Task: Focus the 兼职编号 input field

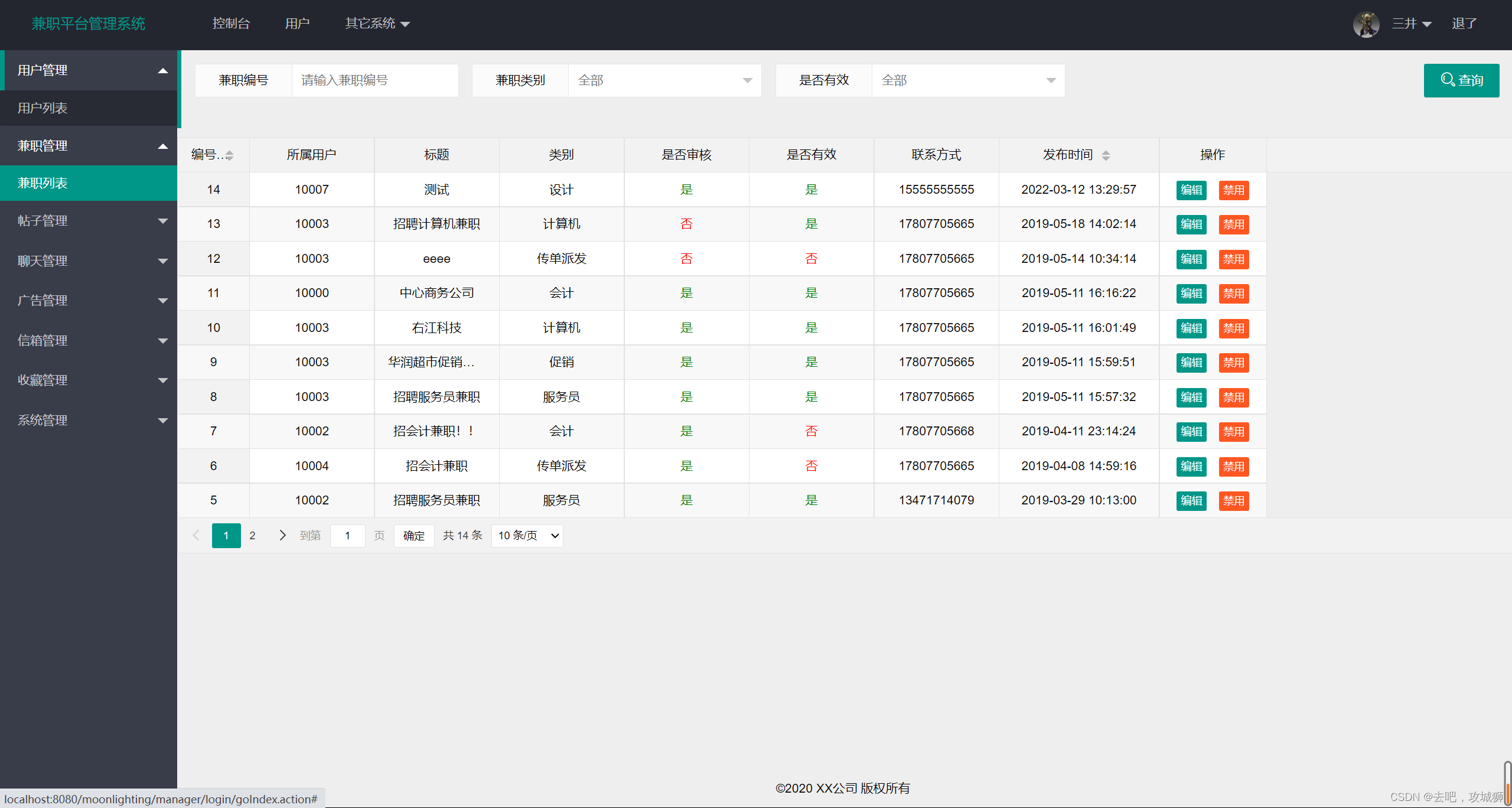Action: [374, 80]
